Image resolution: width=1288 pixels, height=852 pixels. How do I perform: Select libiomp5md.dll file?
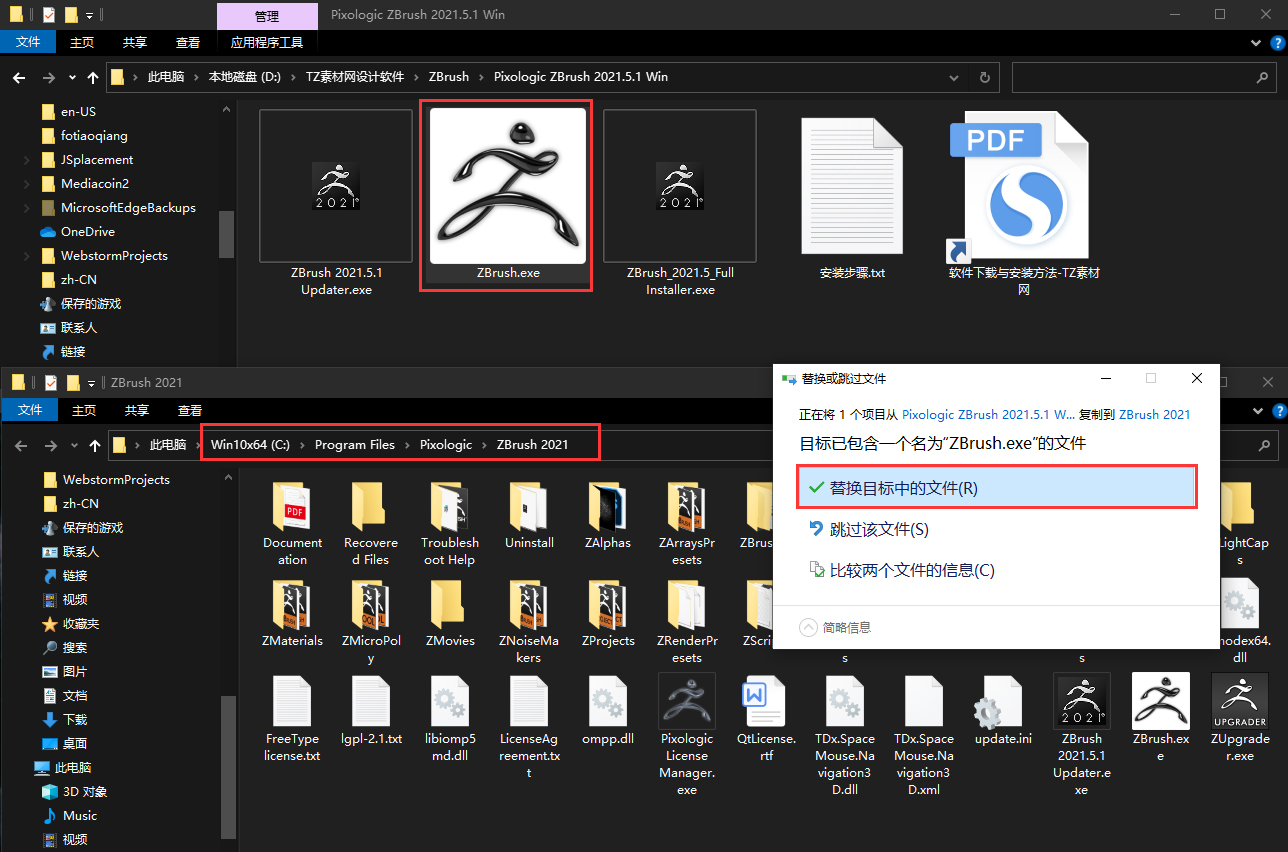tap(450, 719)
